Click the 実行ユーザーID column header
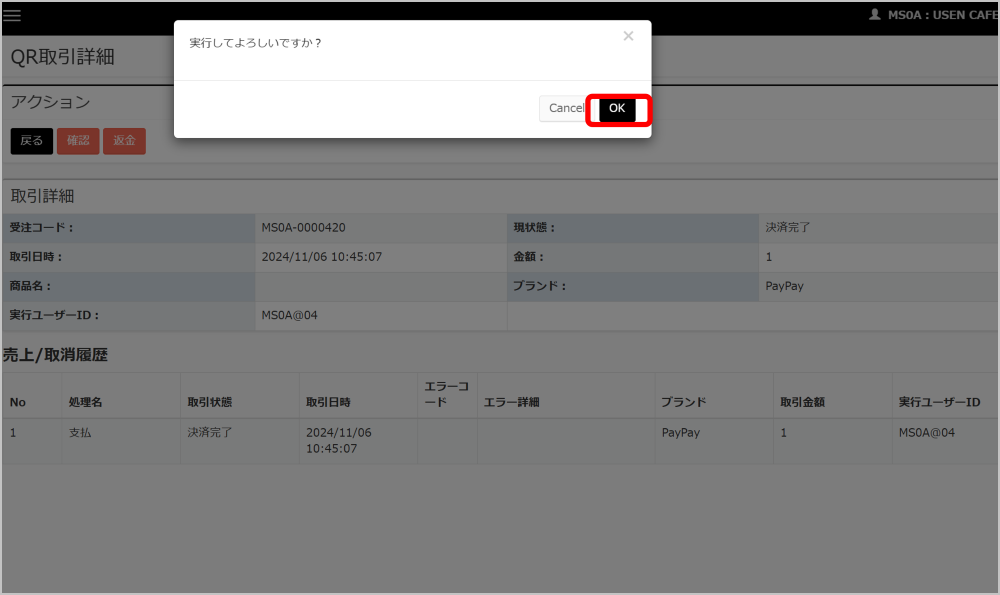 939,402
